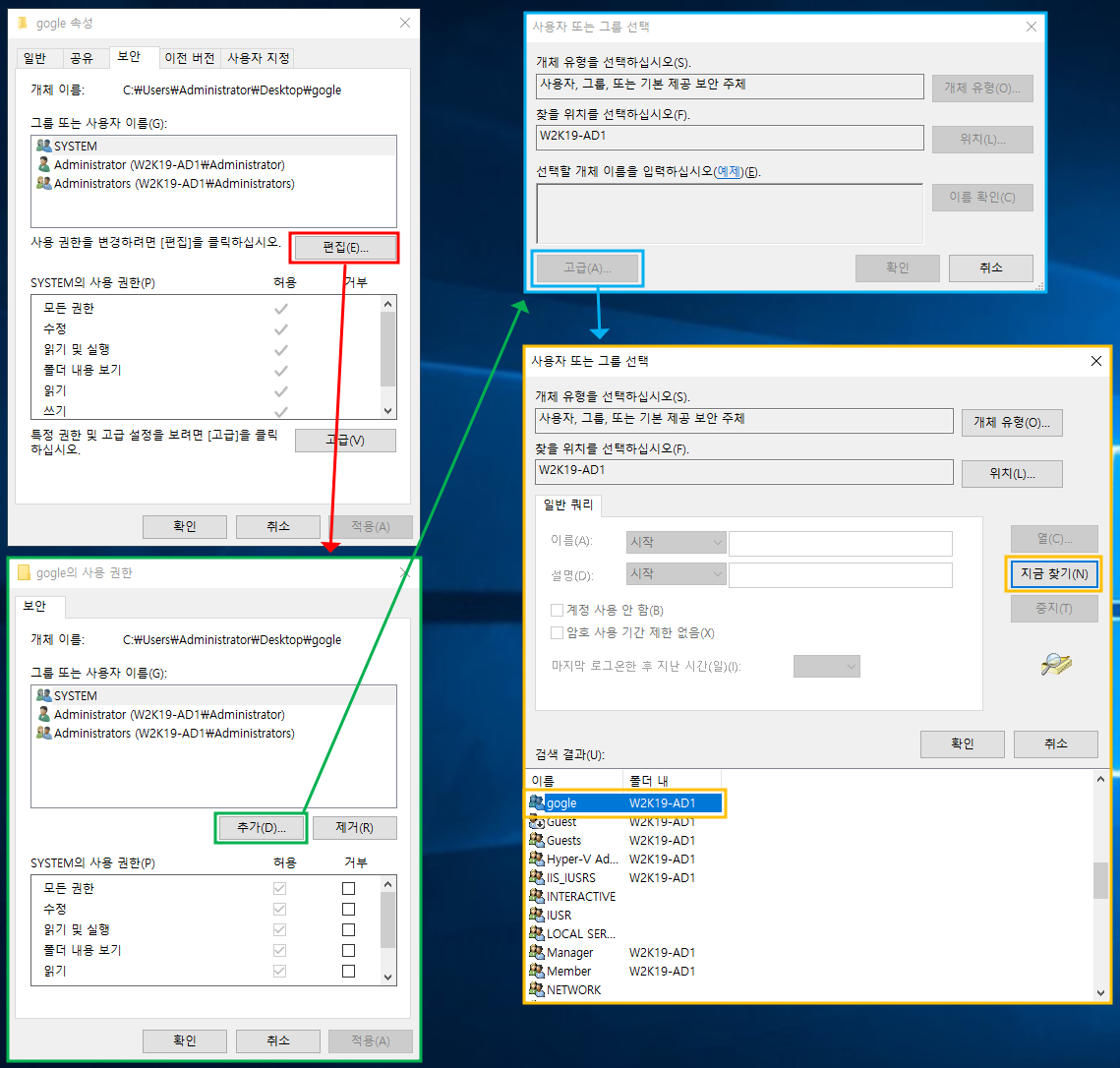Viewport: 1120px width, 1068px height.
Task: Click scroll-down arrow of the search results list
Action: pos(1100,993)
